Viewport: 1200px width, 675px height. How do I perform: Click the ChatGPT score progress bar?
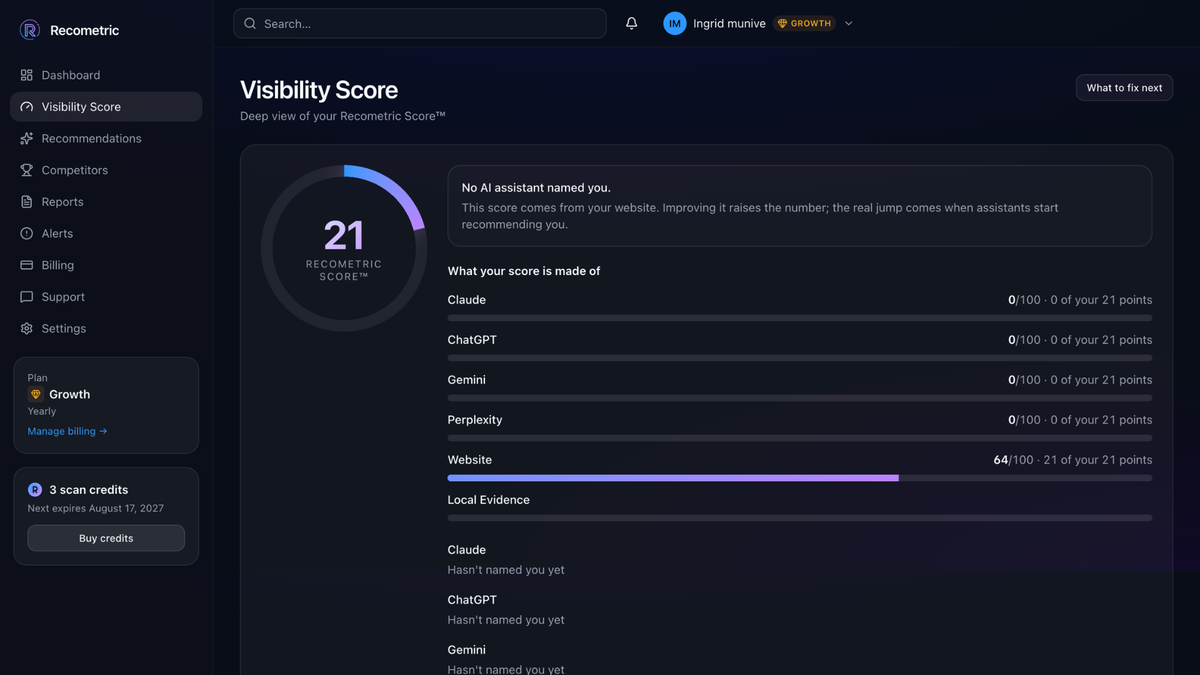coord(800,358)
